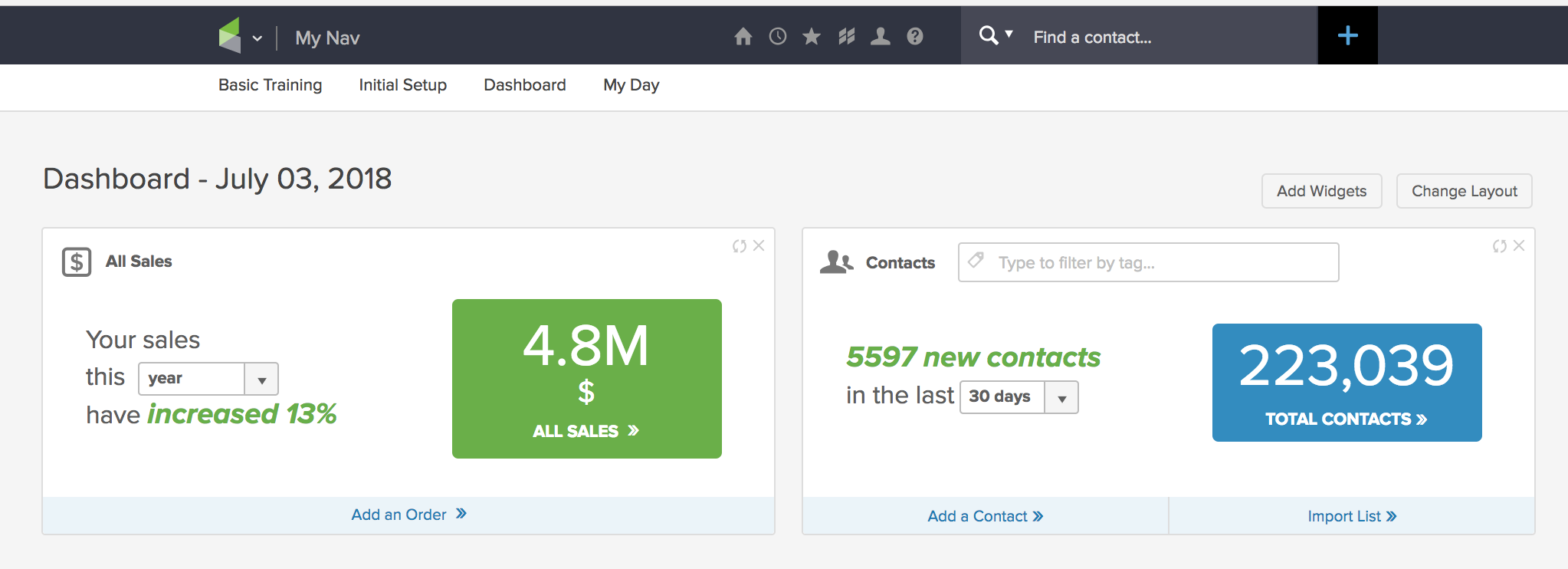Screen dimensions: 1568x569
Task: Click the All Sales dollar icon
Action: pos(77,261)
